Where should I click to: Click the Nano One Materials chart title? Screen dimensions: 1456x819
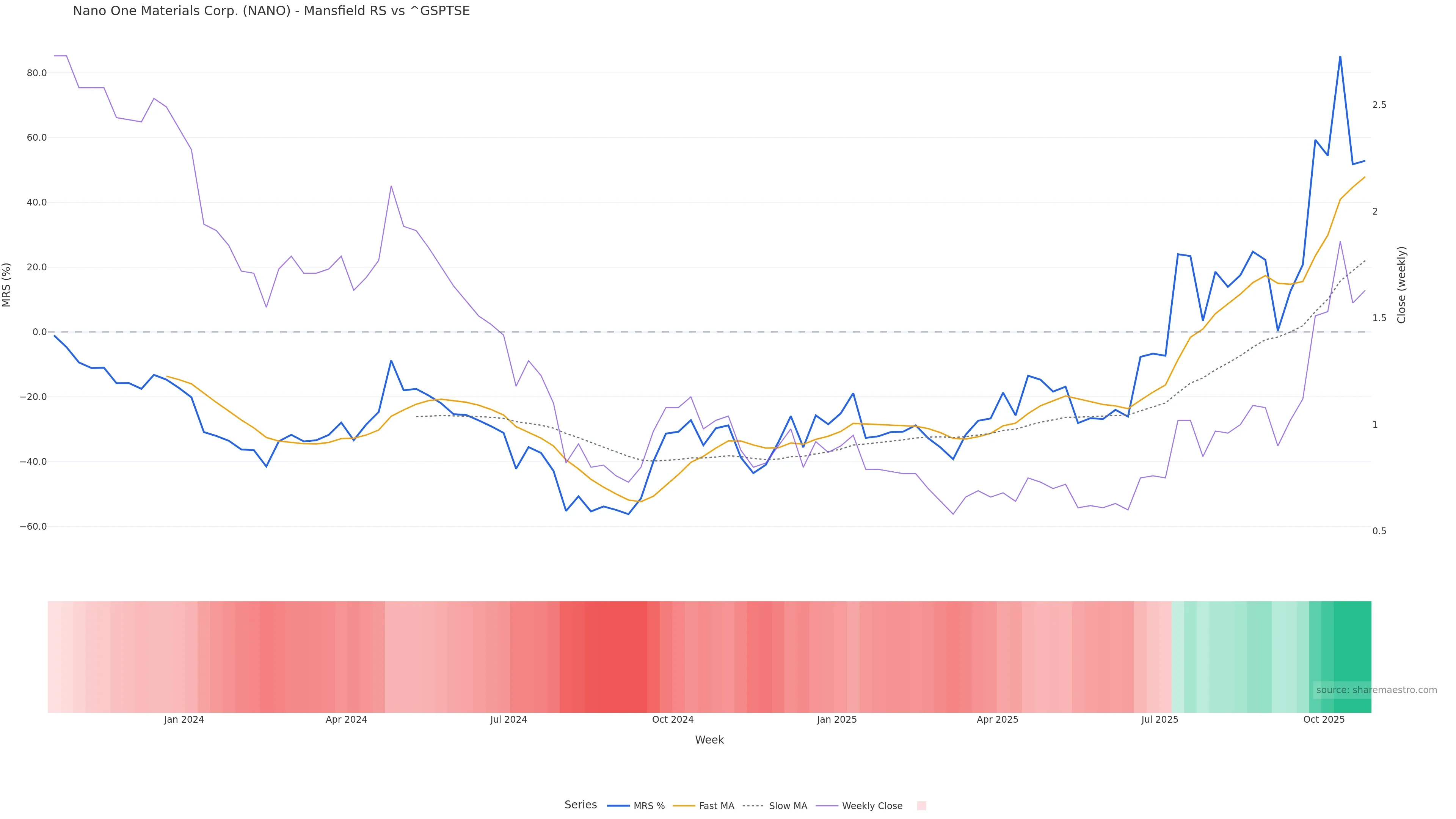pyautogui.click(x=271, y=11)
